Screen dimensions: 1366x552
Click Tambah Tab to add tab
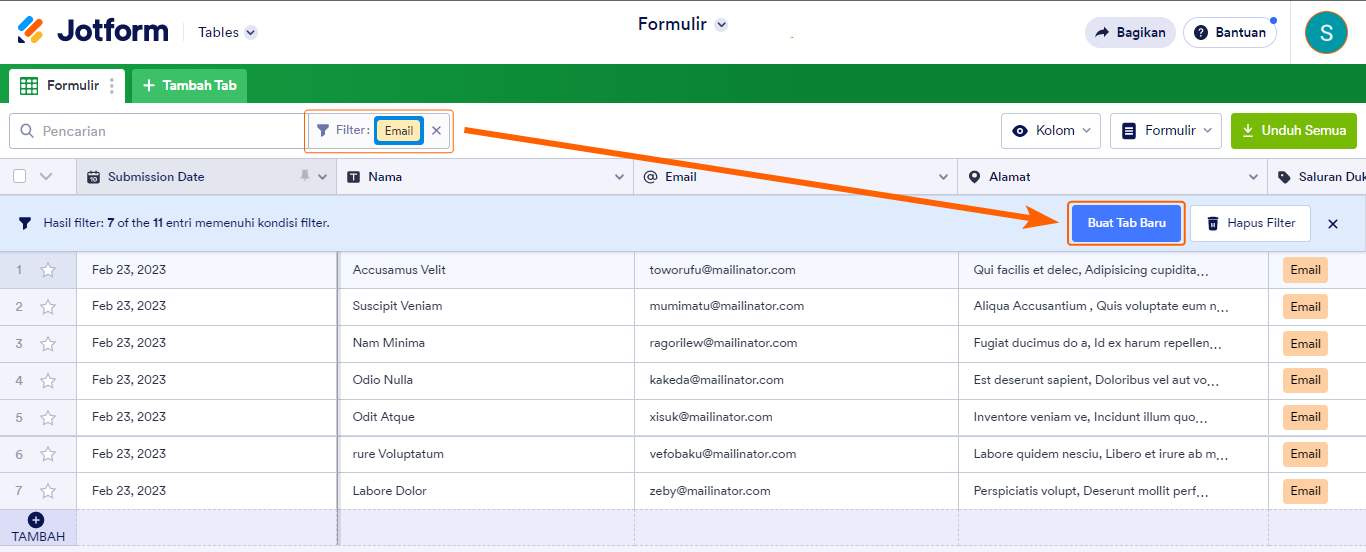tap(189, 85)
